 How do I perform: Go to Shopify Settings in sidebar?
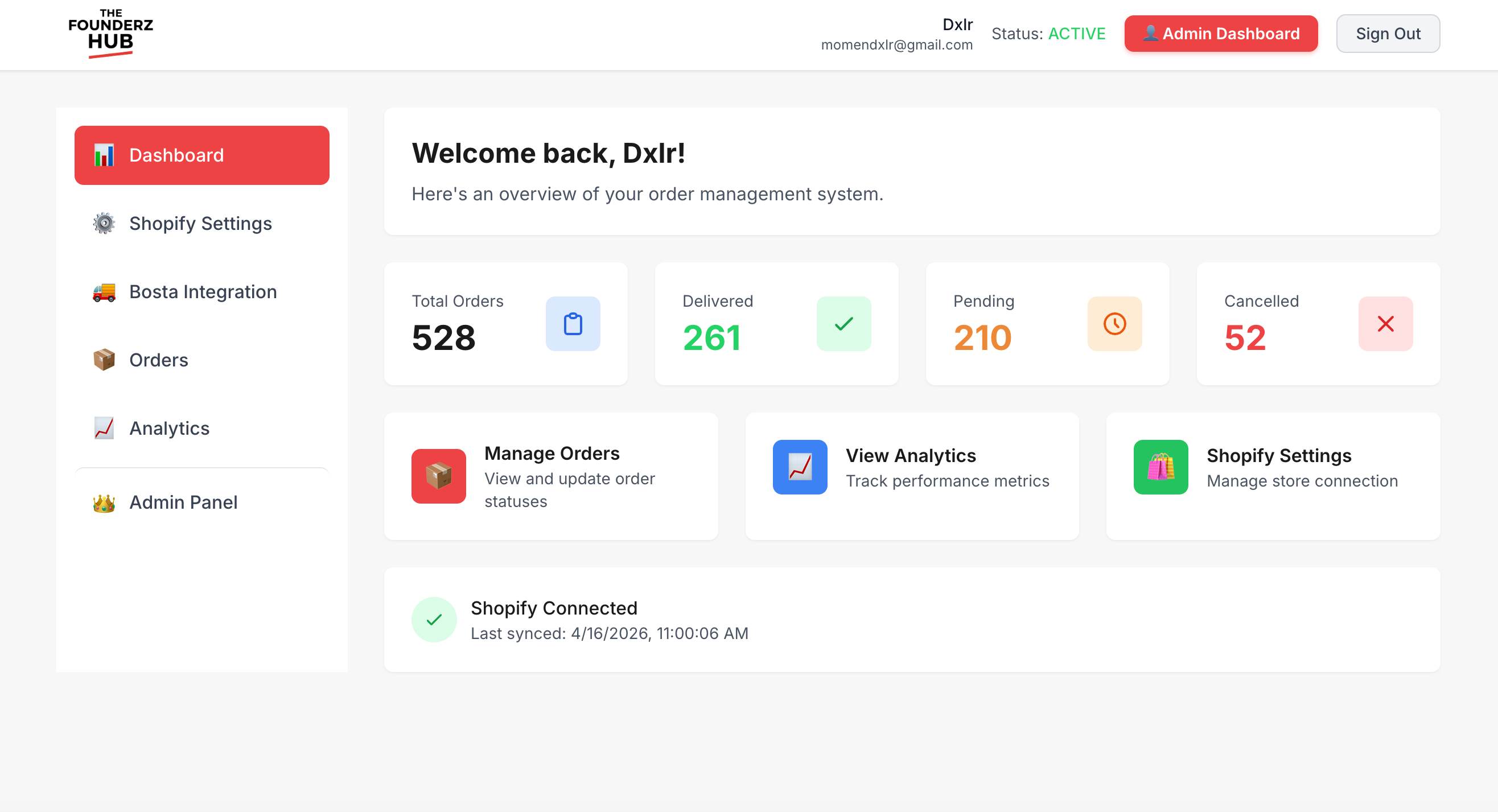(202, 223)
